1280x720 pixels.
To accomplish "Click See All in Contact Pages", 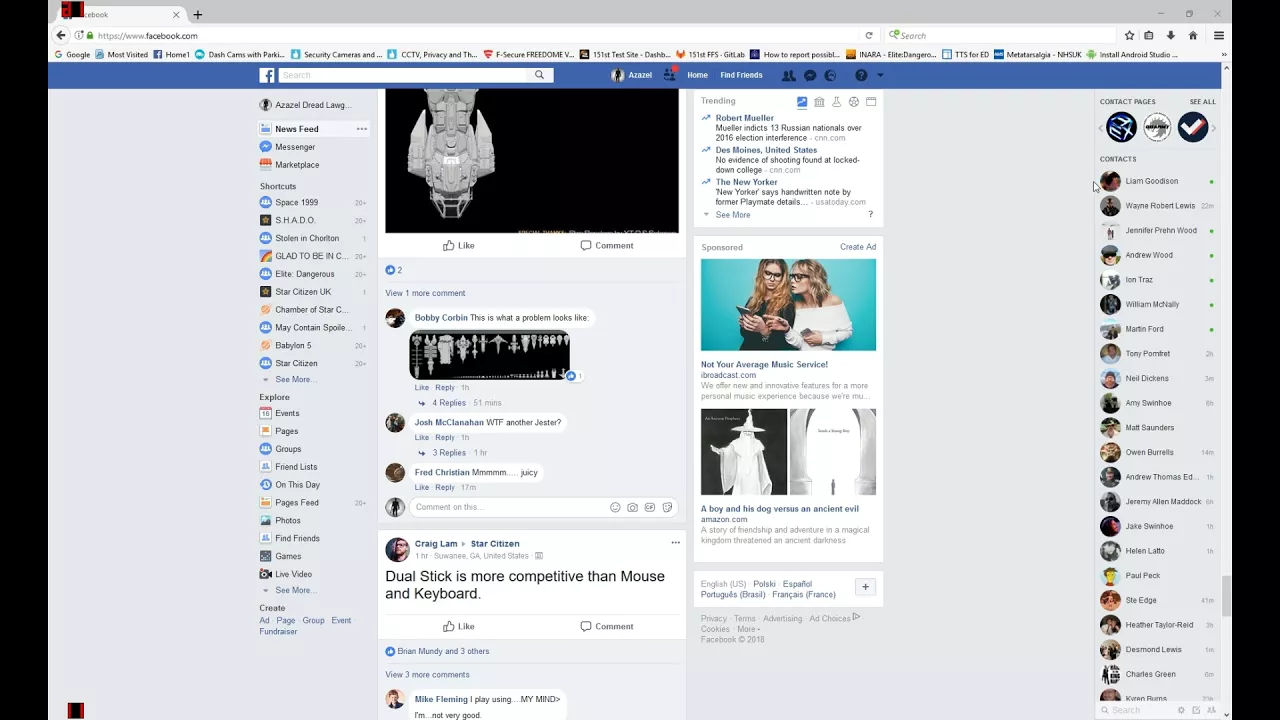I will (1203, 102).
